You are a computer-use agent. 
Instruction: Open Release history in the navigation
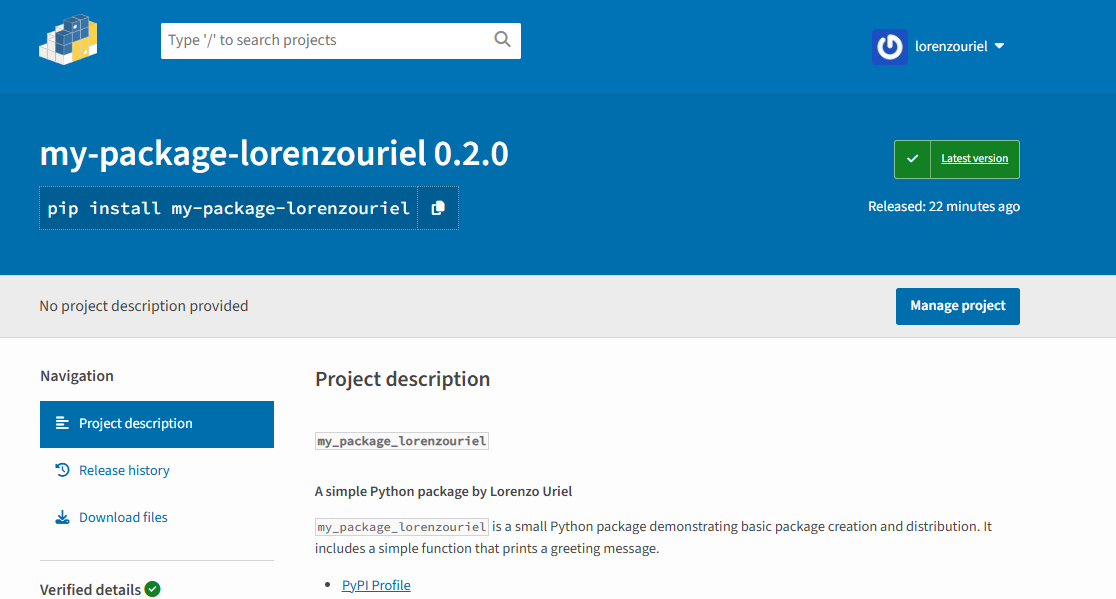(x=126, y=470)
